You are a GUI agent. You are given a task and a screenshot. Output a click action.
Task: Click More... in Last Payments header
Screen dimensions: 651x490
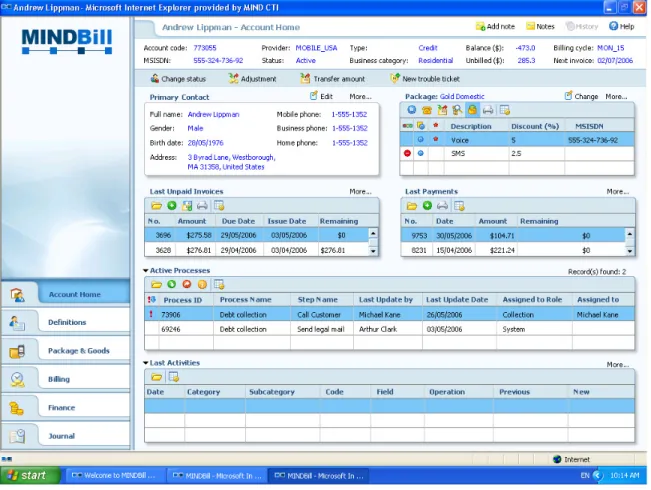coord(617,191)
